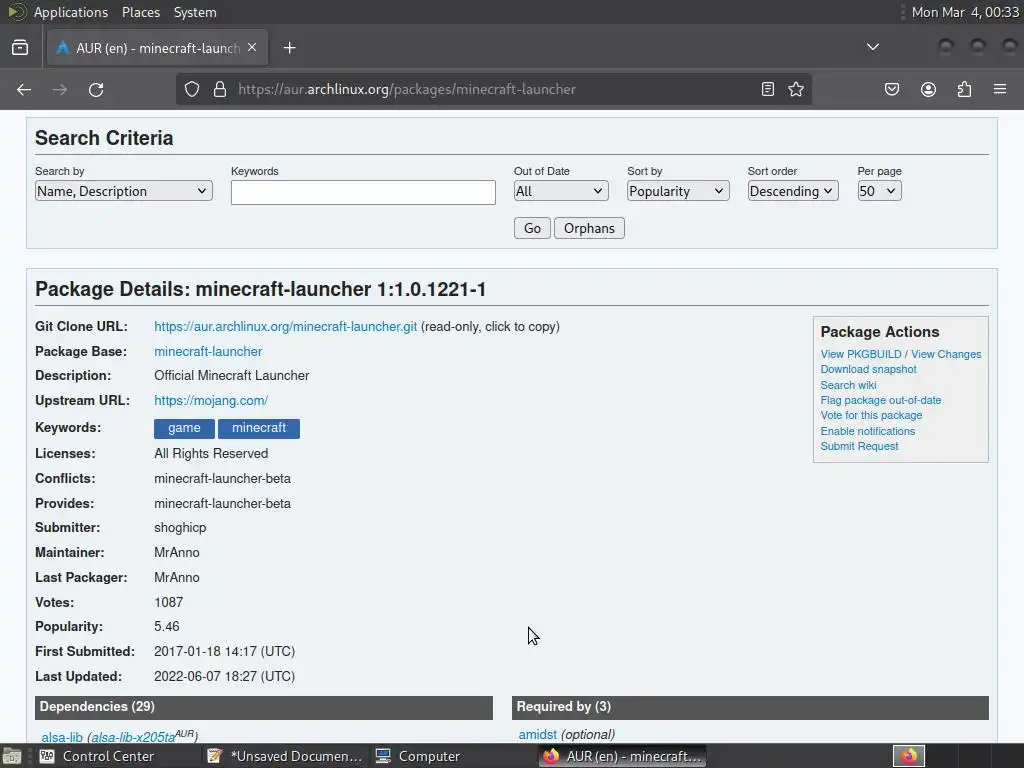Open the Places menu

(x=140, y=12)
